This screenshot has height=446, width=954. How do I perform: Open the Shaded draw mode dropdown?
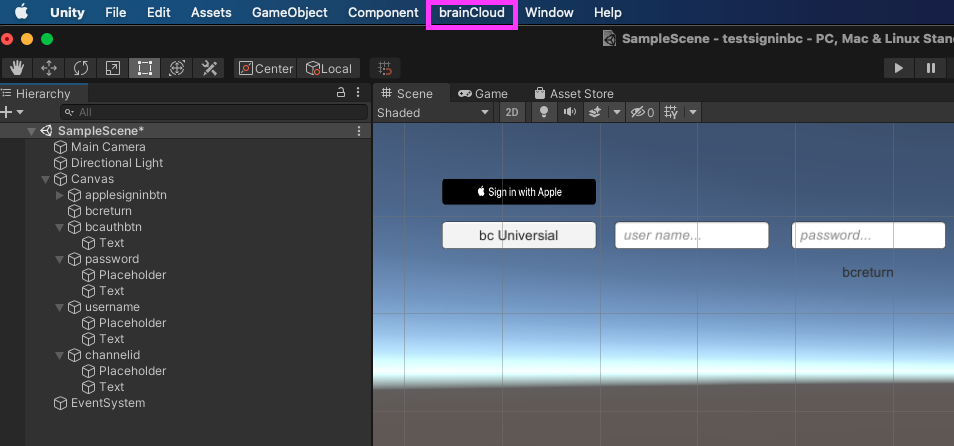[x=434, y=113]
